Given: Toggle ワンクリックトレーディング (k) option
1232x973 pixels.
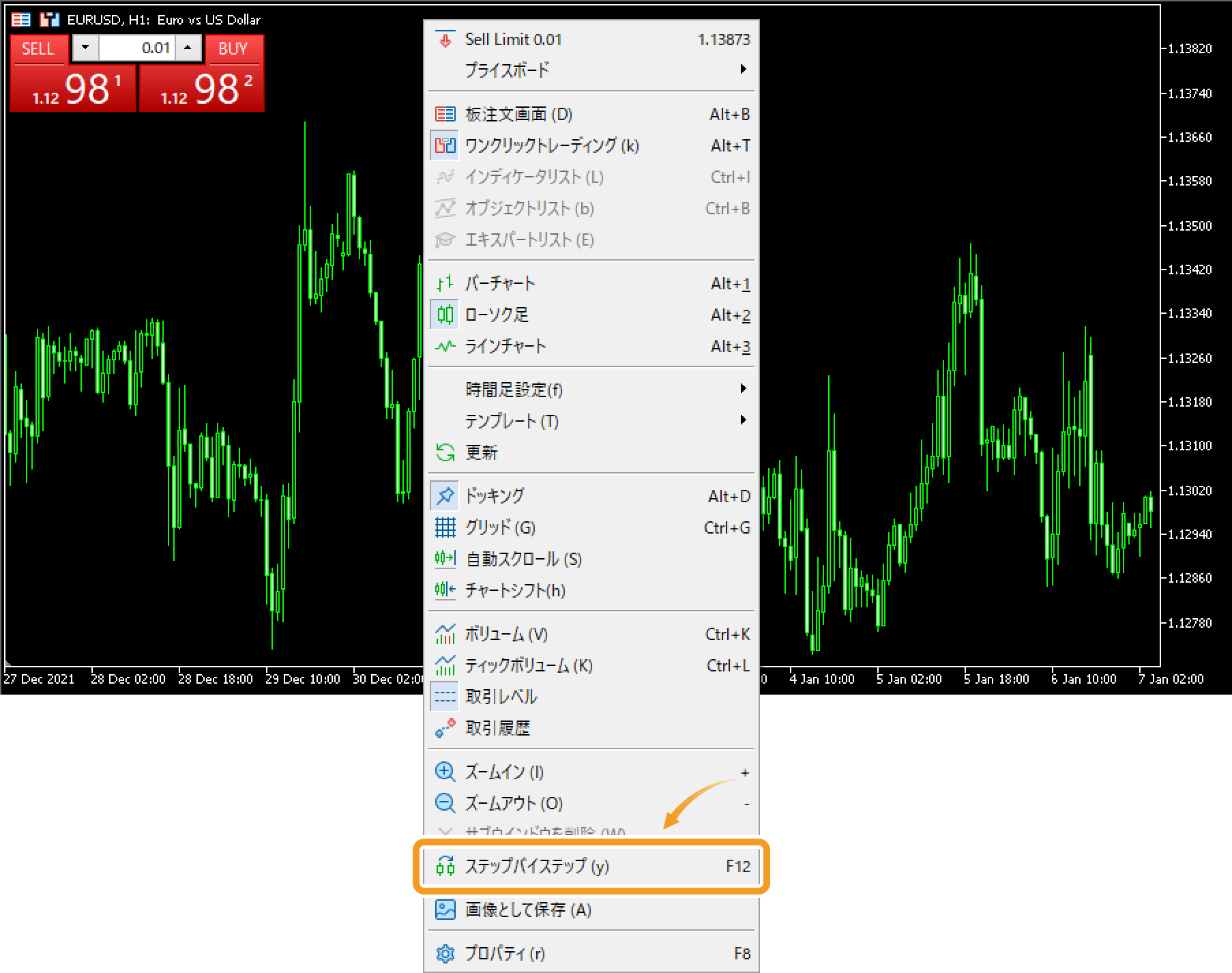Looking at the screenshot, I should click(x=591, y=145).
